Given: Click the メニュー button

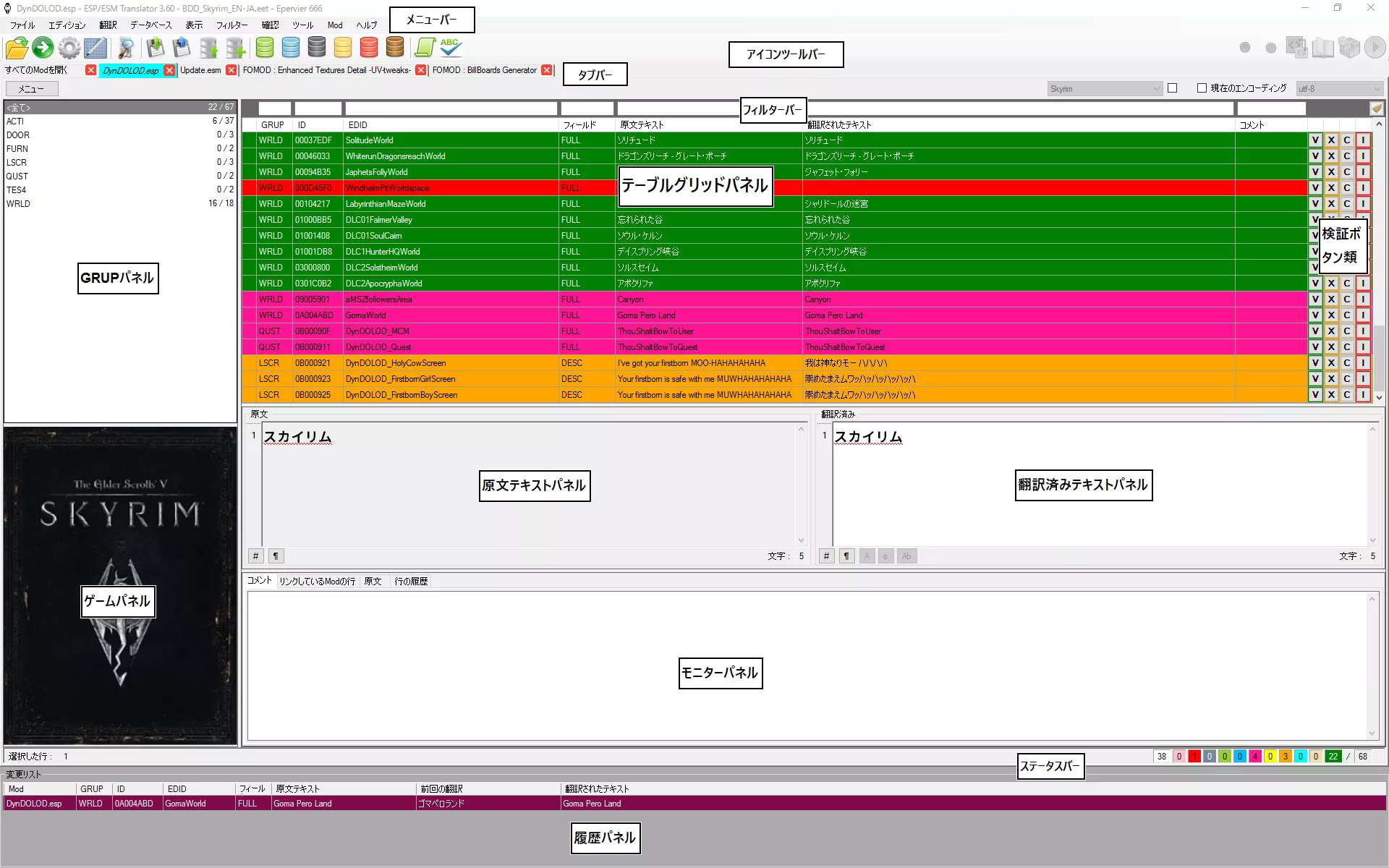Looking at the screenshot, I should click(x=31, y=89).
